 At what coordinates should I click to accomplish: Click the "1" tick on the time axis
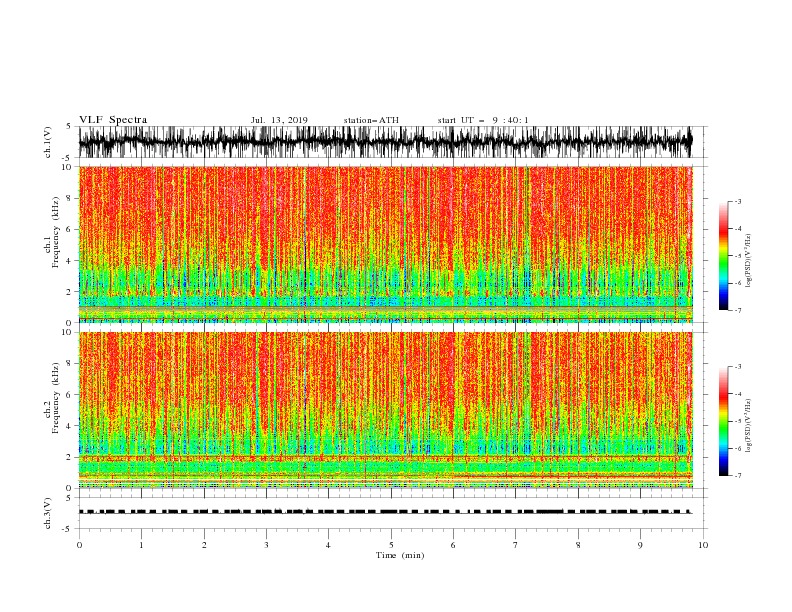click(x=141, y=545)
